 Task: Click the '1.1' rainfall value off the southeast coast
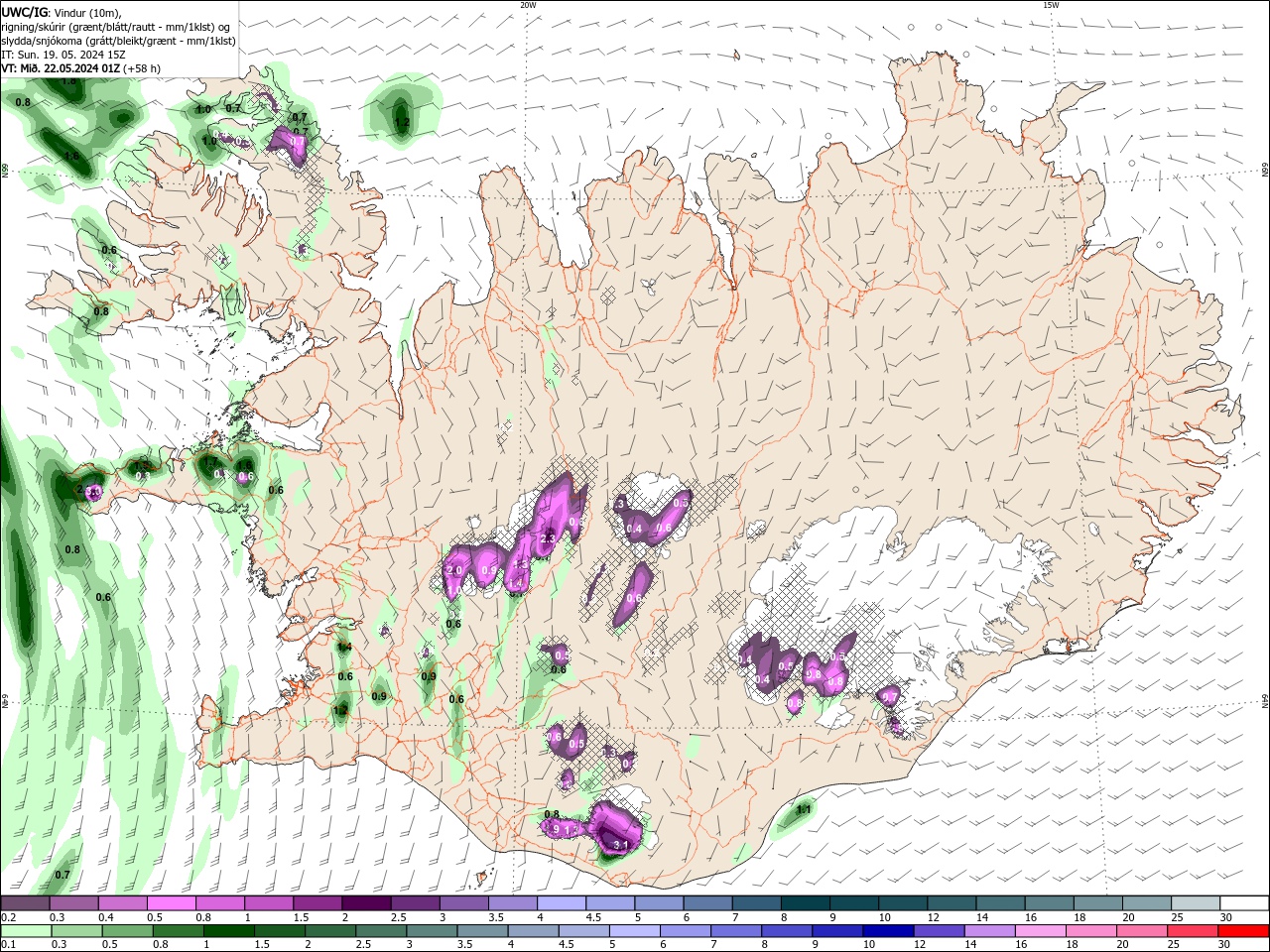(804, 810)
